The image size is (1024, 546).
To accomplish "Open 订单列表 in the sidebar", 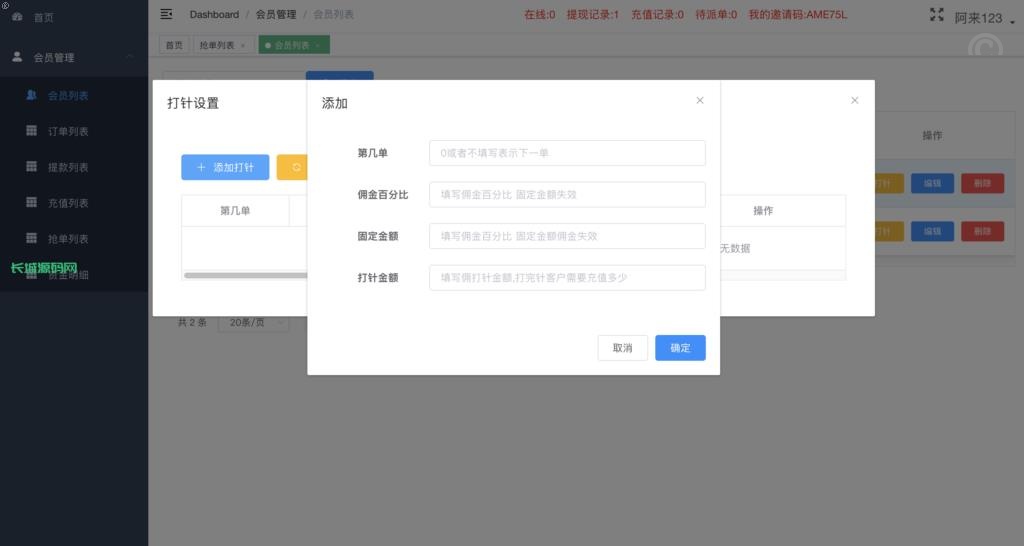I will (68, 132).
